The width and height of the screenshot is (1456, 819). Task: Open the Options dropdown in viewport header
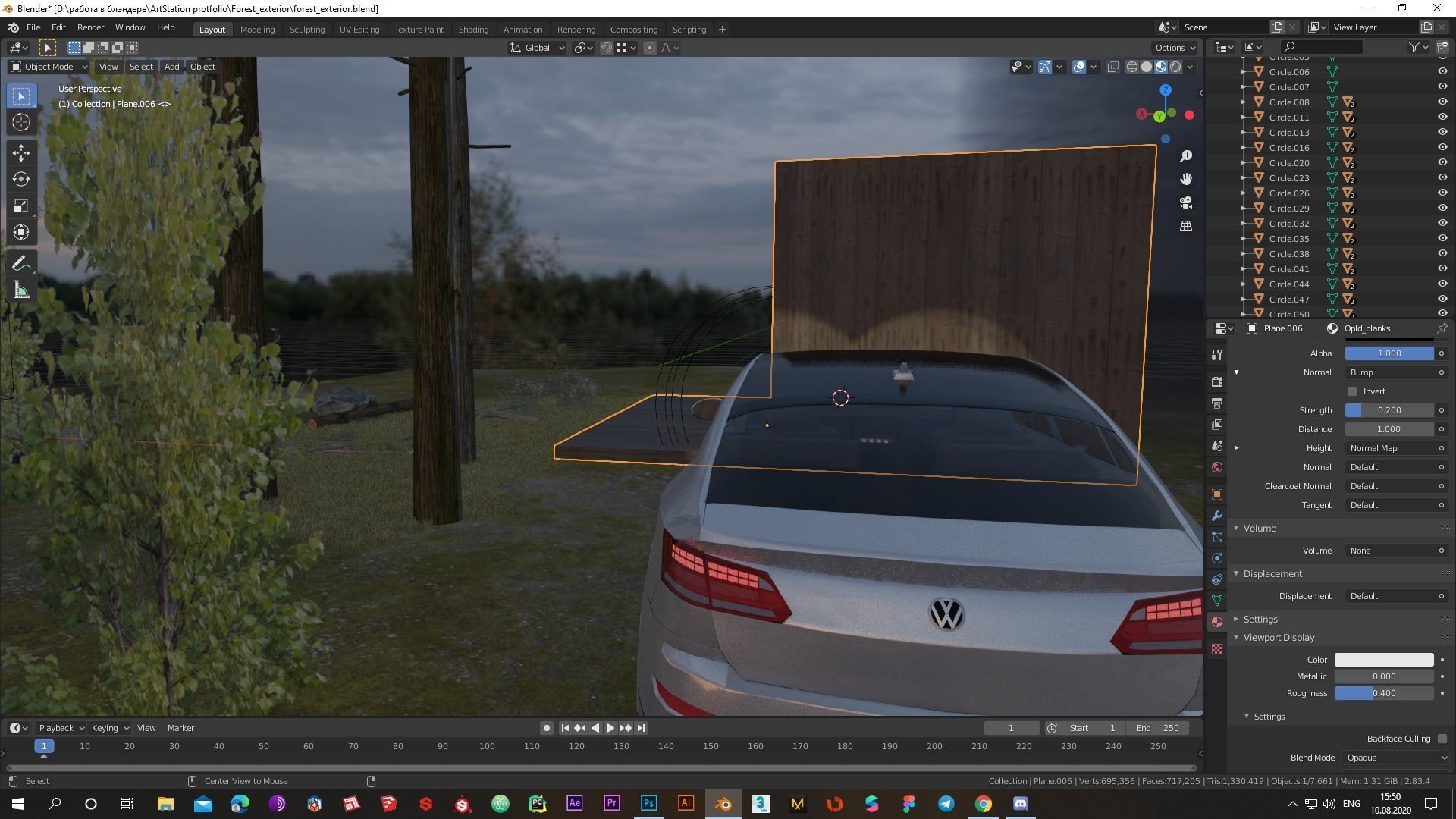coord(1175,48)
